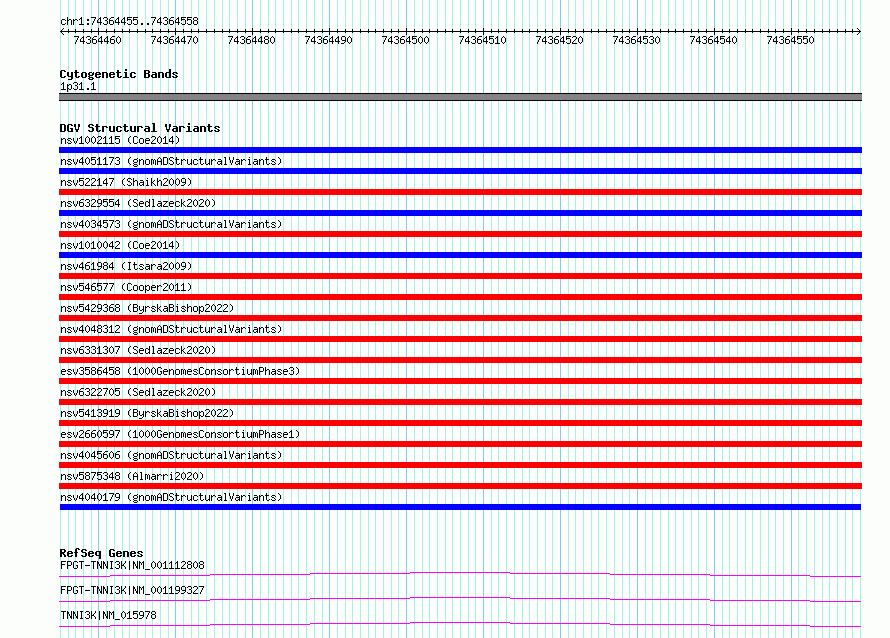Open variant esv2660597 (1000GenomesConsortiumPhase1) label

coord(180,434)
